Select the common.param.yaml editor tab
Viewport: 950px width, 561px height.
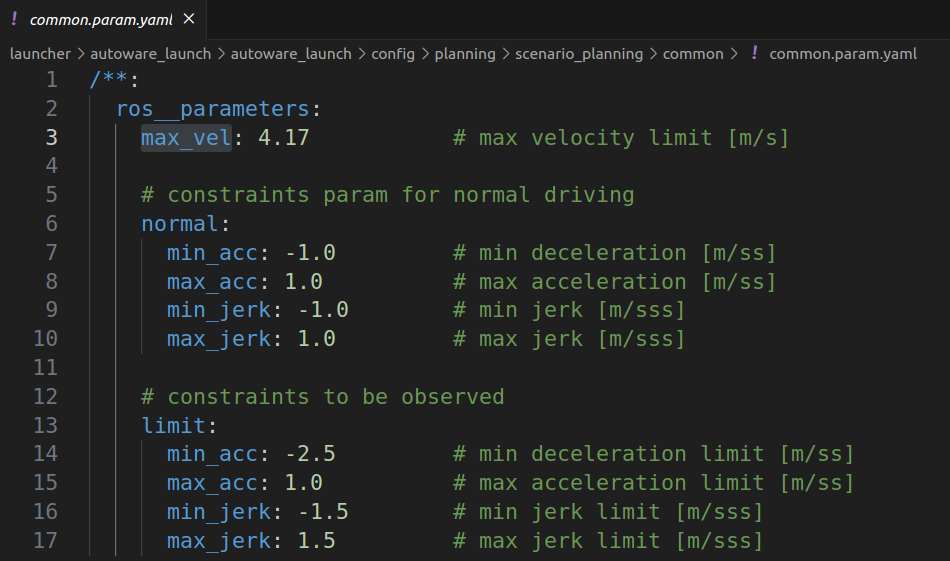pos(100,19)
